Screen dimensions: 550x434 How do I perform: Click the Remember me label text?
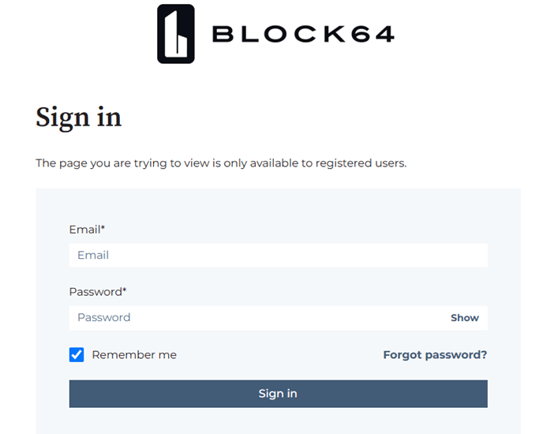click(x=134, y=355)
